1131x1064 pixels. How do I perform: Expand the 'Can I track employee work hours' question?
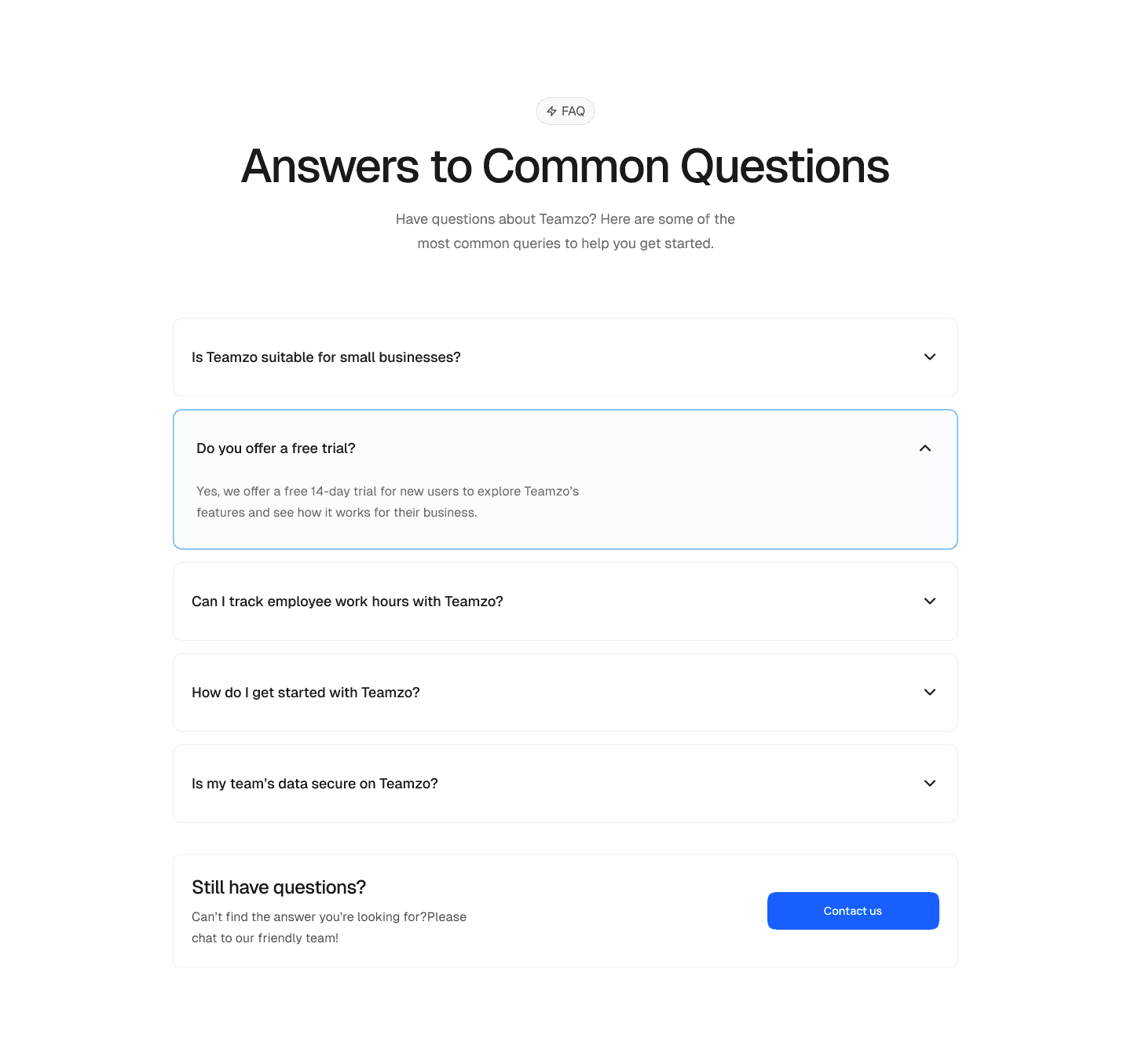[x=347, y=601]
